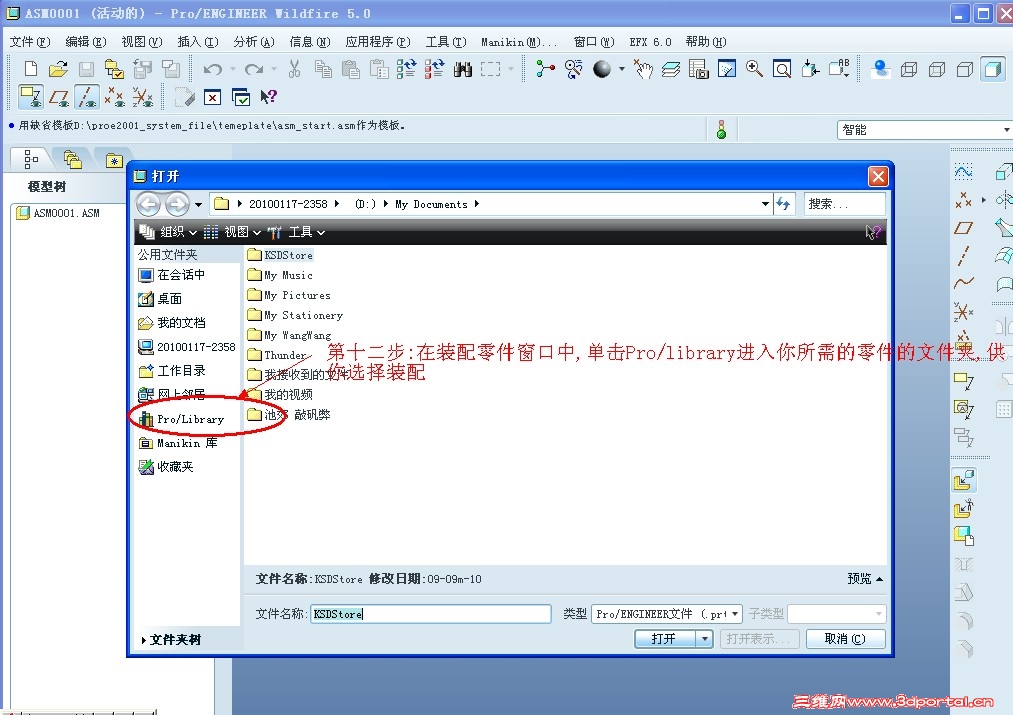Select the My Music folder
The height and width of the screenshot is (715, 1013).
[x=280, y=275]
